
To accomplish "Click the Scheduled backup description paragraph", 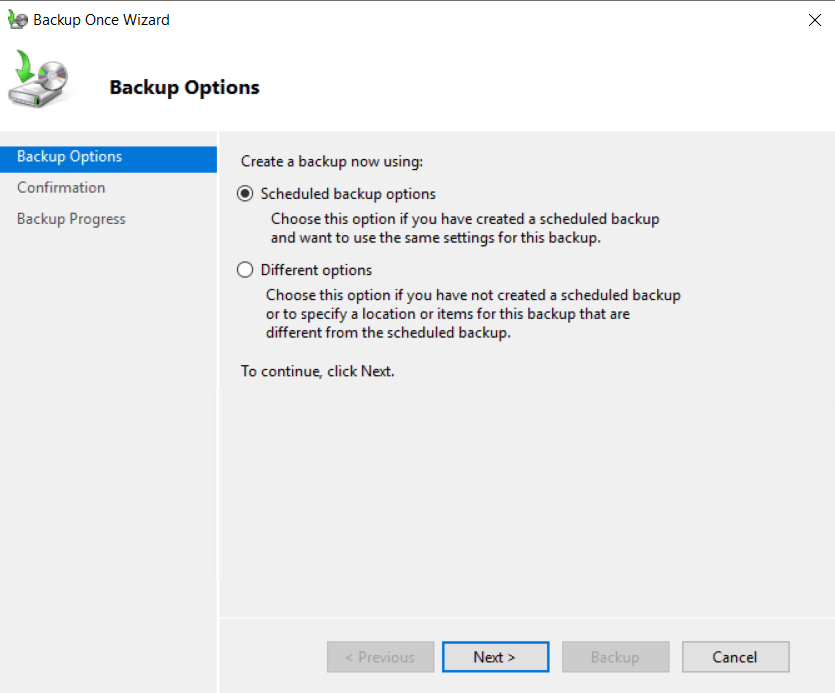I will pos(465,228).
